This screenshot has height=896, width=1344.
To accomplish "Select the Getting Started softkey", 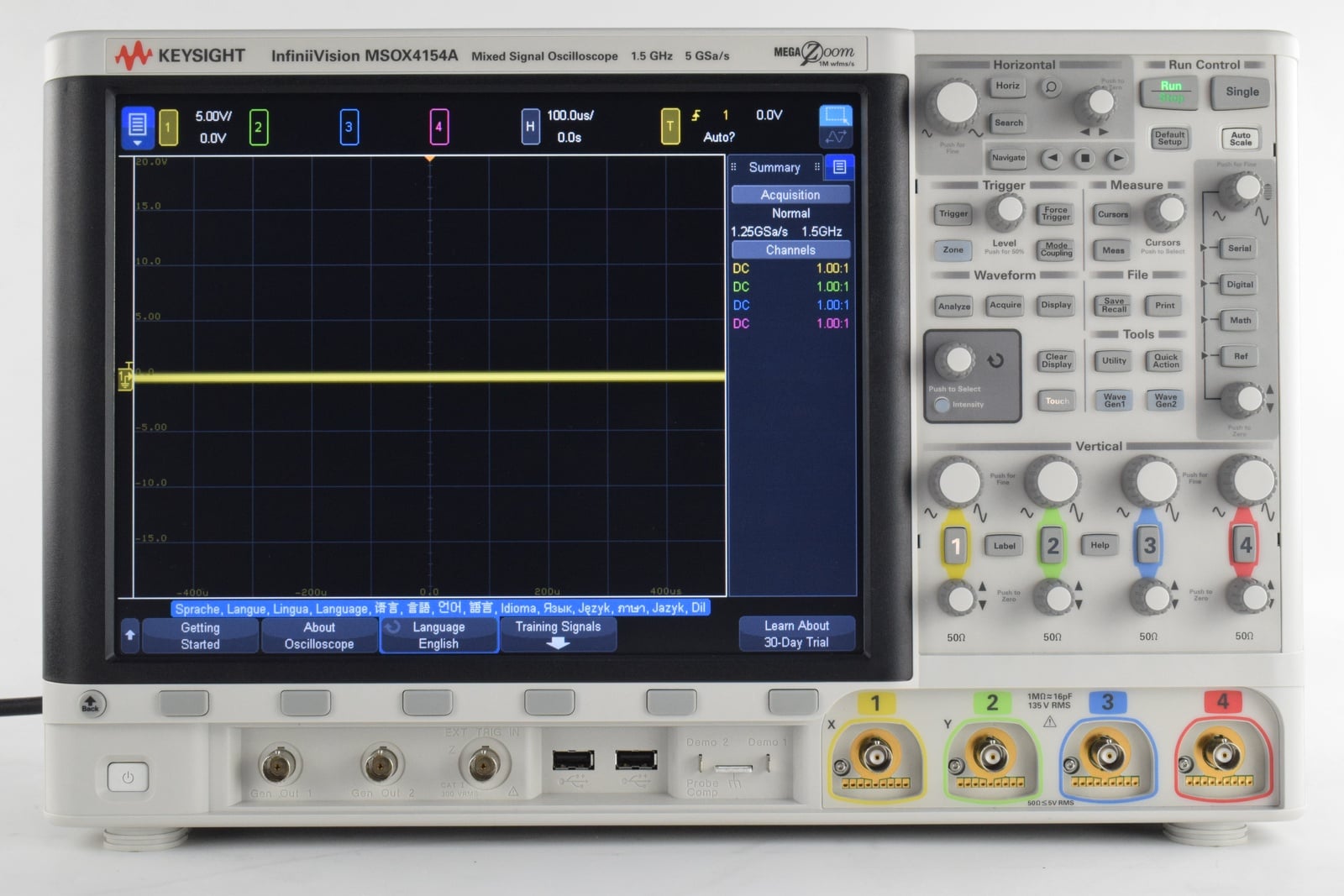I will 200,636.
